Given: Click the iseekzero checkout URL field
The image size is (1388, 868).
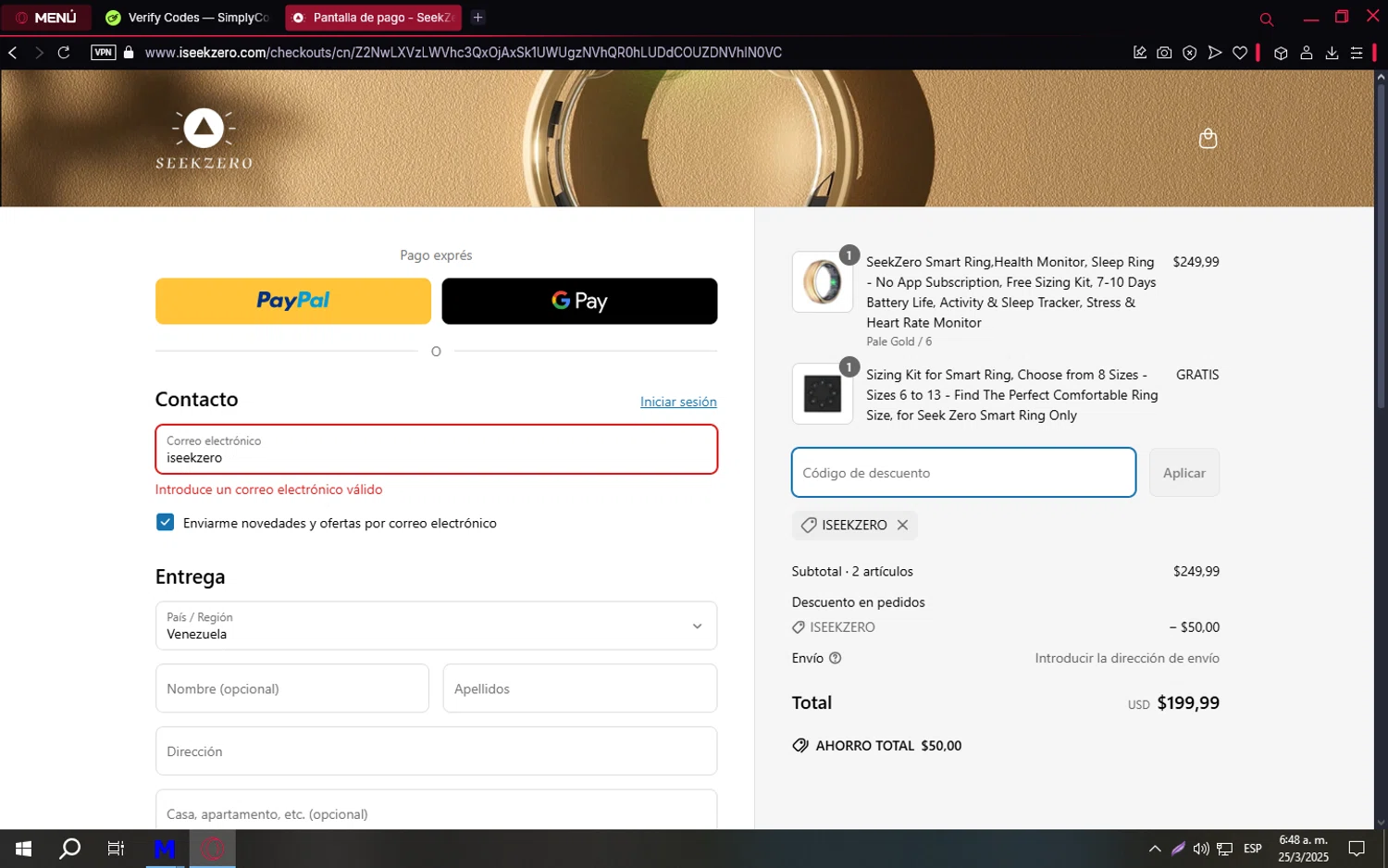Looking at the screenshot, I should [463, 53].
